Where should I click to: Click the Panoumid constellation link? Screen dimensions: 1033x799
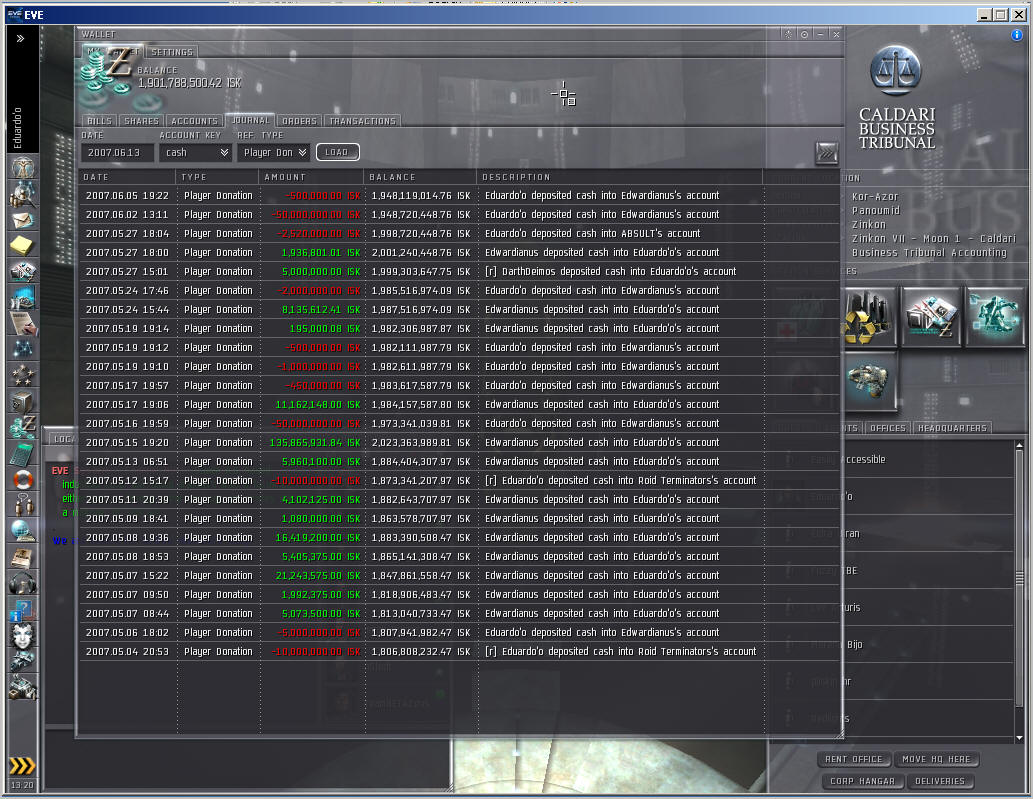[x=876, y=211]
